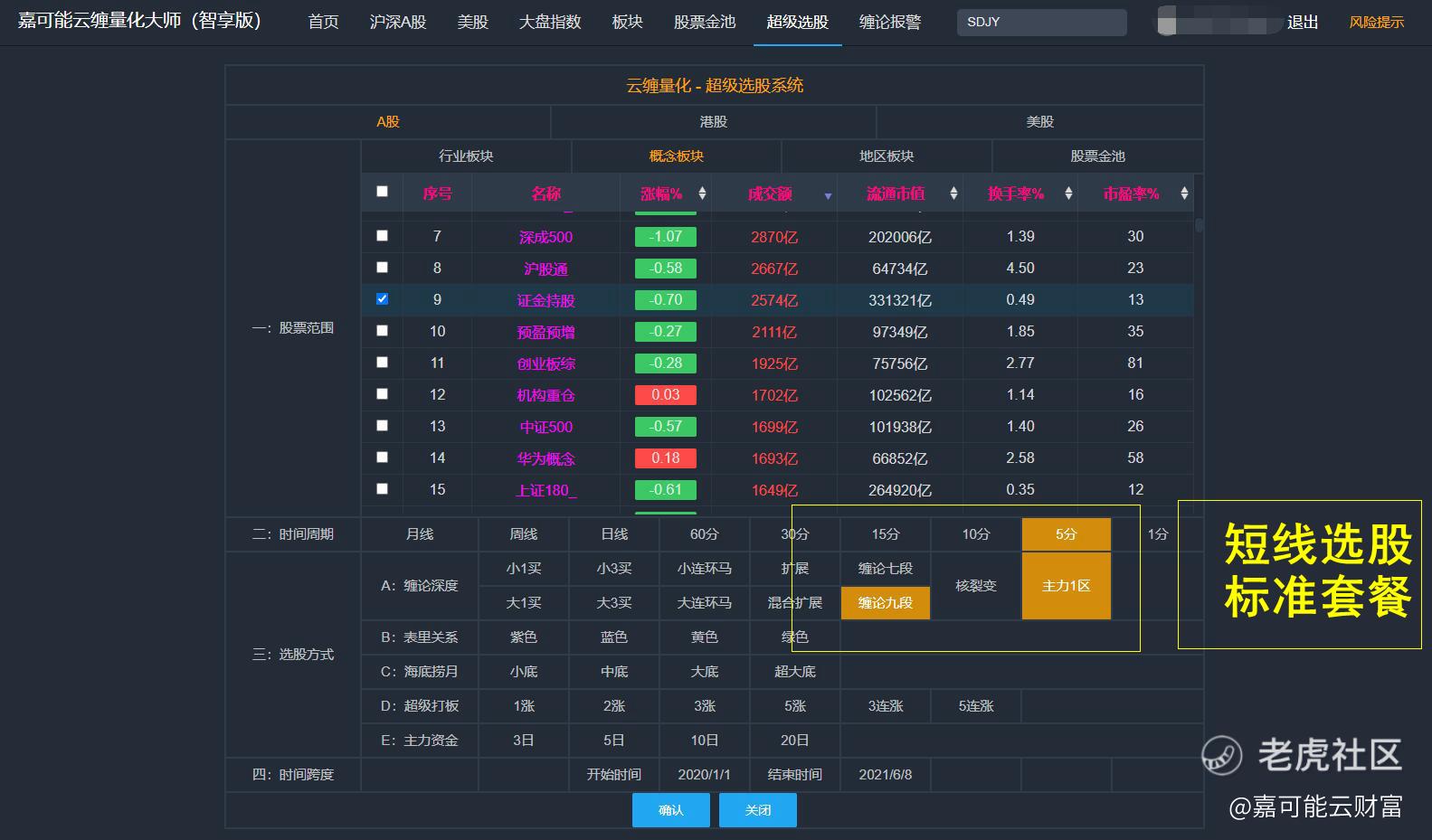1432x840 pixels.
Task: Click the SDJY search input field
Action: coord(1042,22)
